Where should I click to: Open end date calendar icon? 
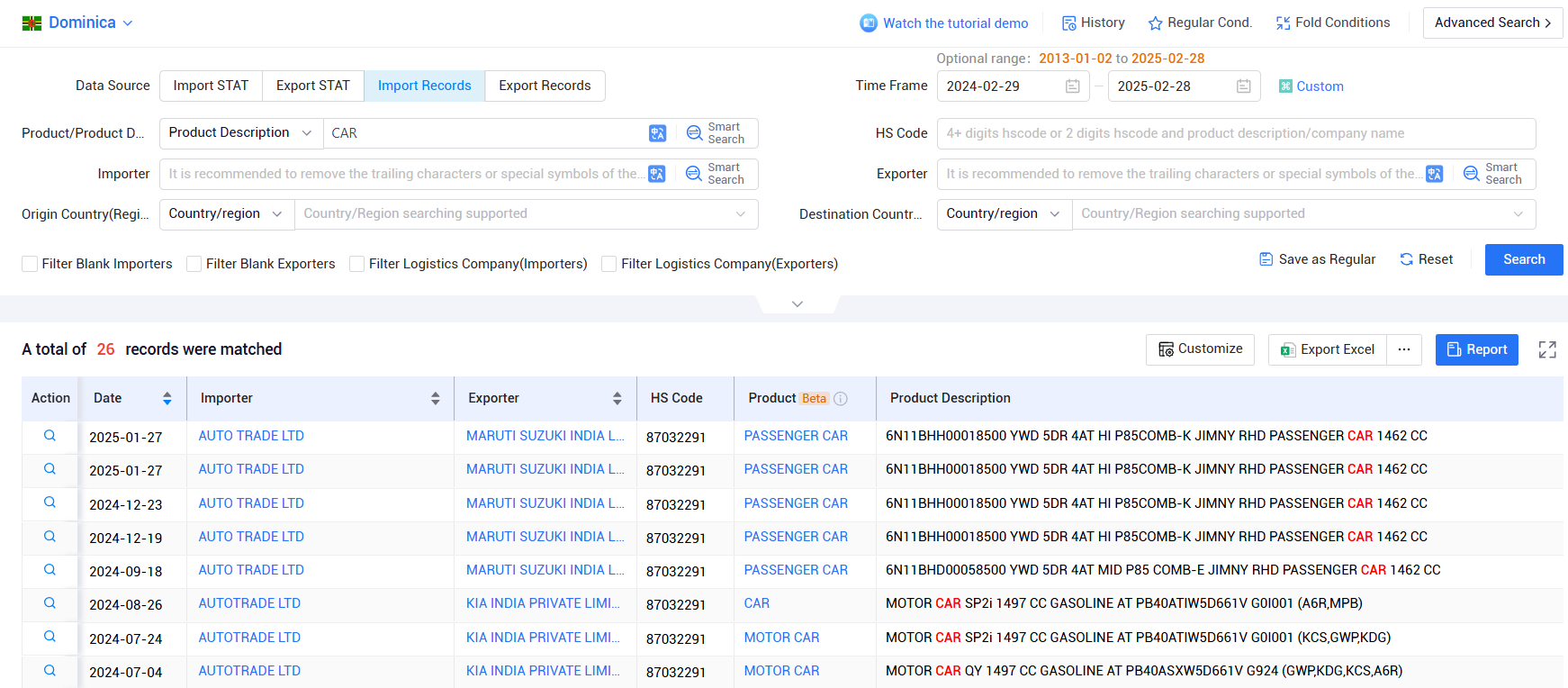pos(1244,86)
